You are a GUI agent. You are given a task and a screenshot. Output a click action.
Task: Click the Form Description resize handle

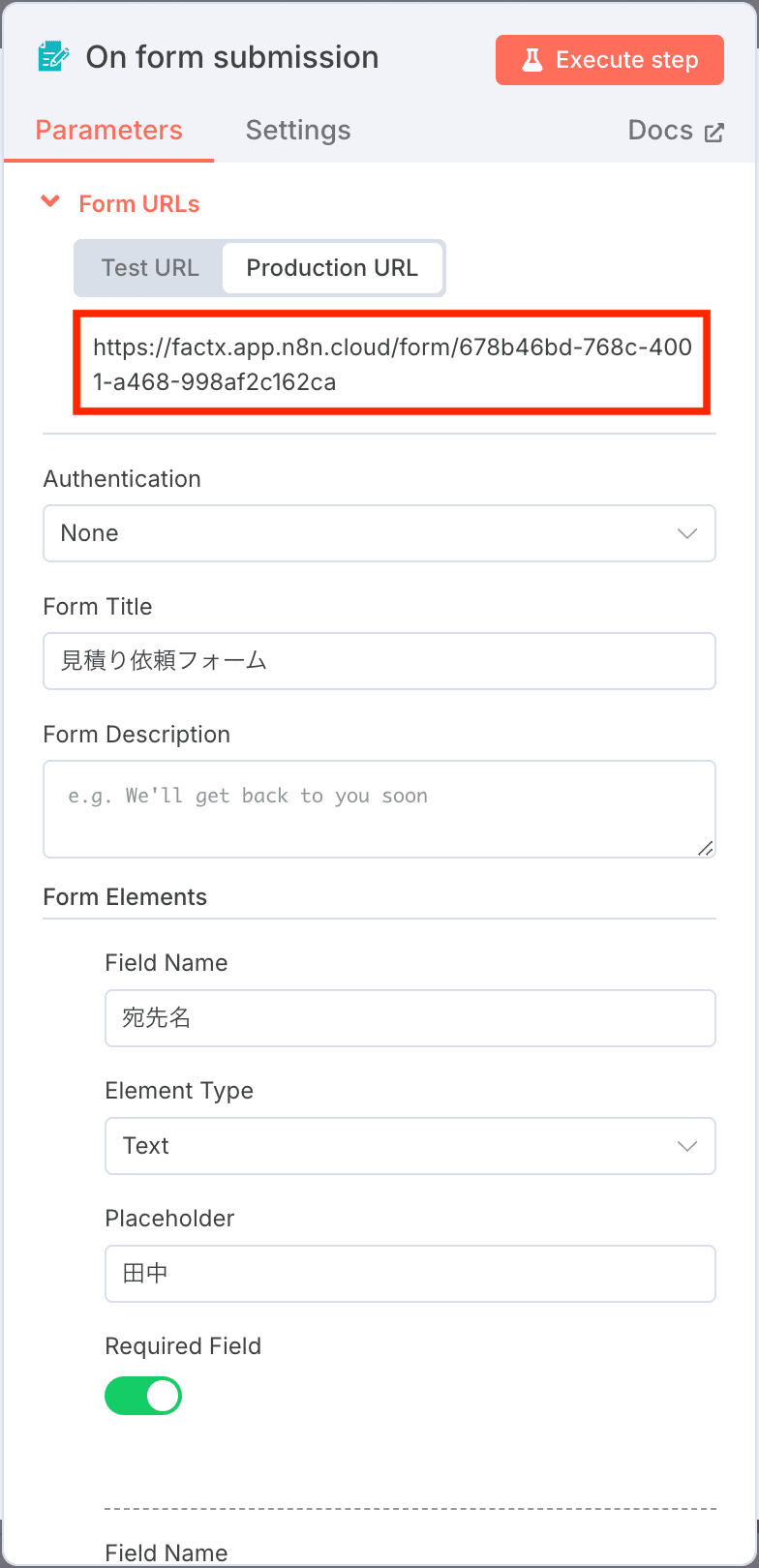705,848
